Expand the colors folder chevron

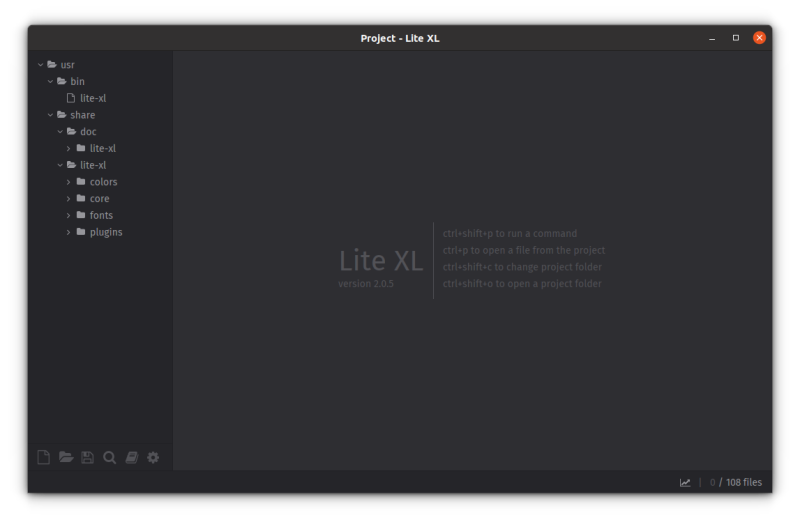(x=69, y=182)
